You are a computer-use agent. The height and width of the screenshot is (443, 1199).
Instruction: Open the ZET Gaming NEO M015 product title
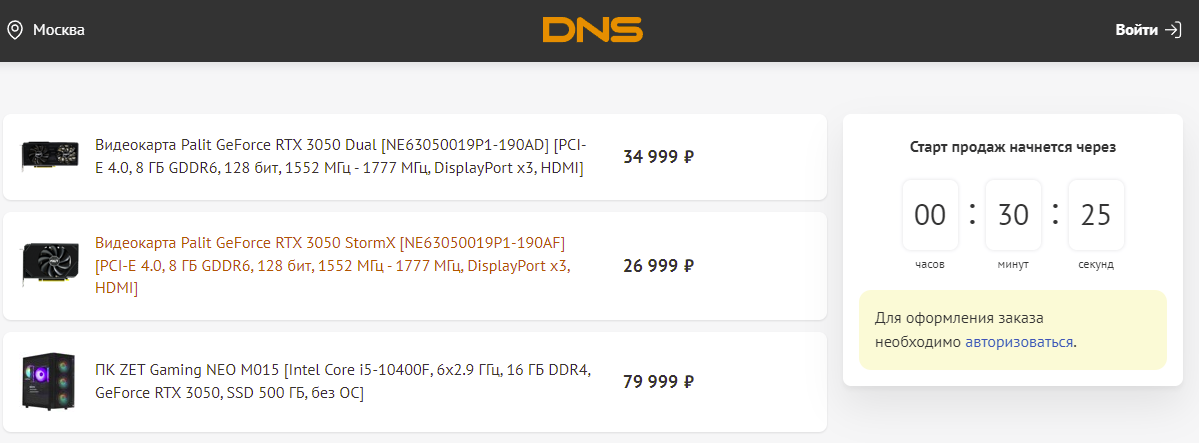[x=343, y=381]
